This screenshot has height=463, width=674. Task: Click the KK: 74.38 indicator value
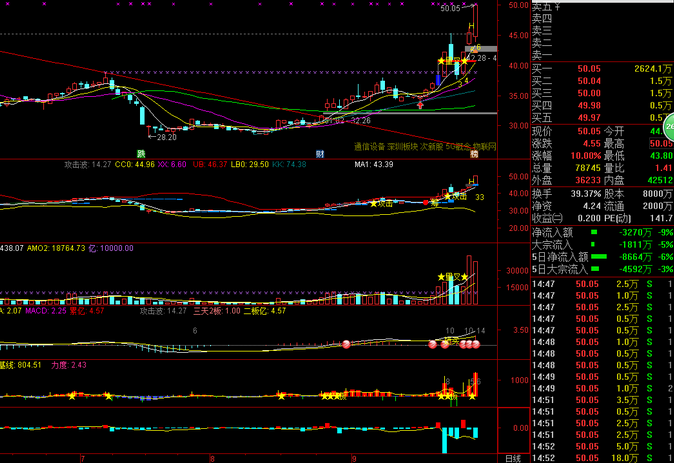[289, 164]
